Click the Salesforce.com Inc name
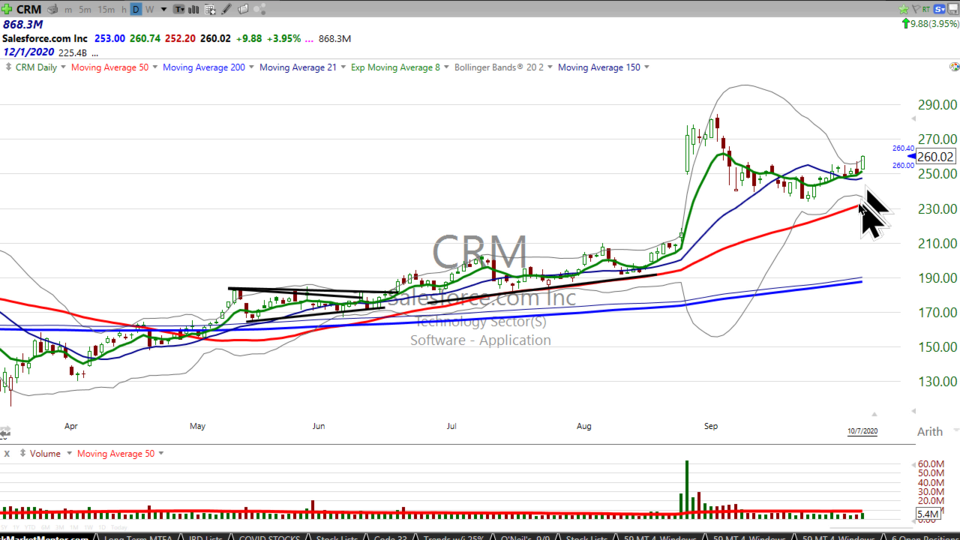 [x=45, y=39]
